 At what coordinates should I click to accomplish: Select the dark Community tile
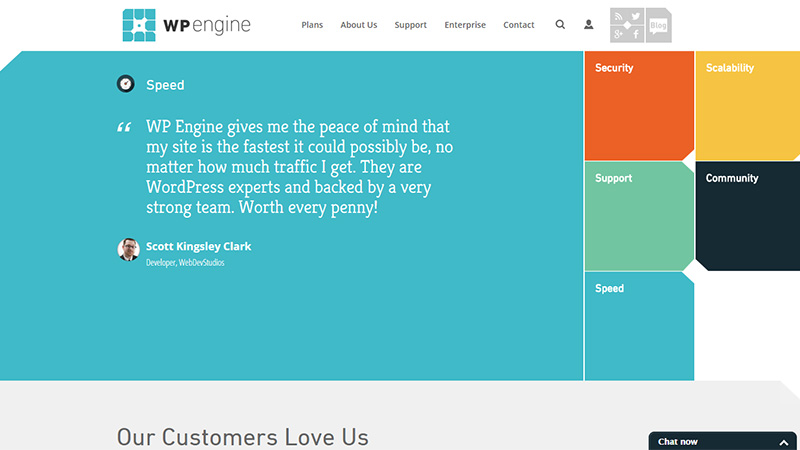(x=748, y=216)
